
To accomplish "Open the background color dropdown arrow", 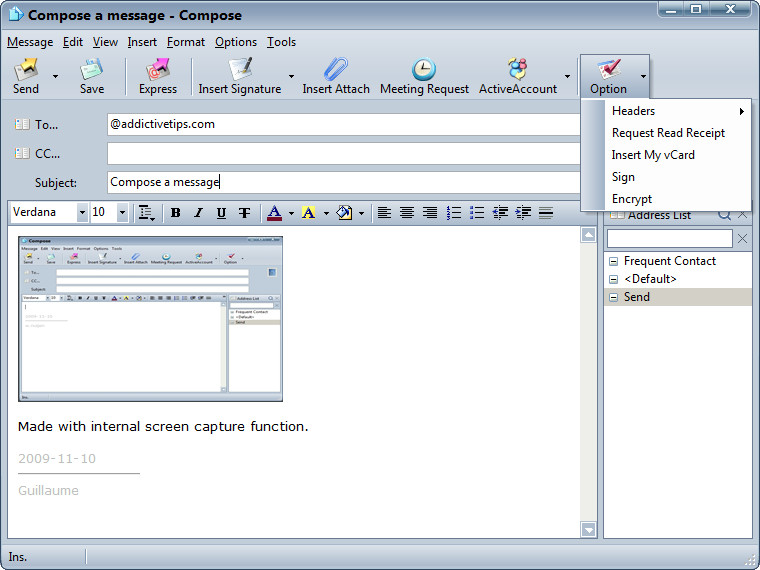I will [362, 213].
